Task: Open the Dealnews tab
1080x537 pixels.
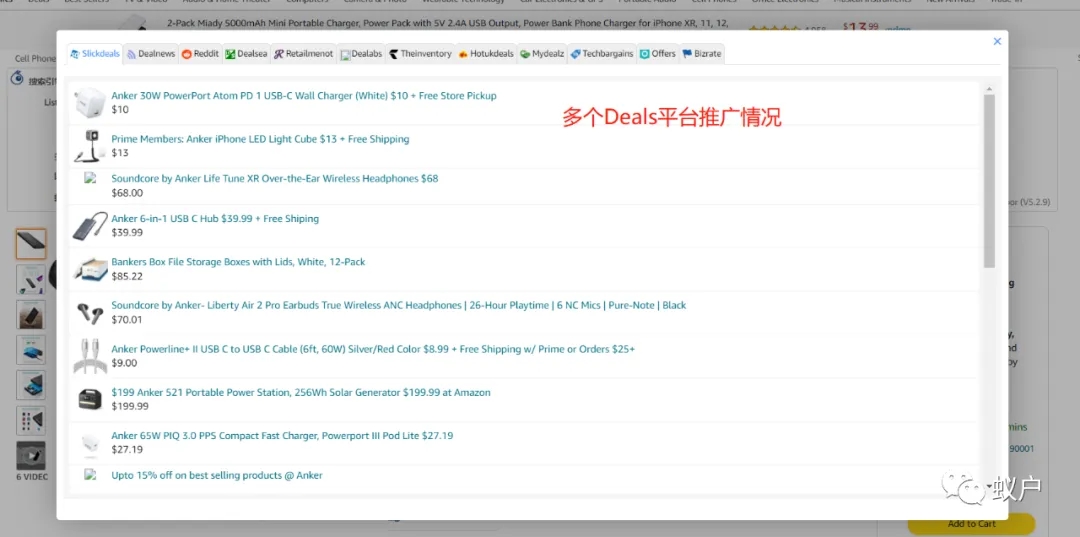Action: [x=151, y=54]
